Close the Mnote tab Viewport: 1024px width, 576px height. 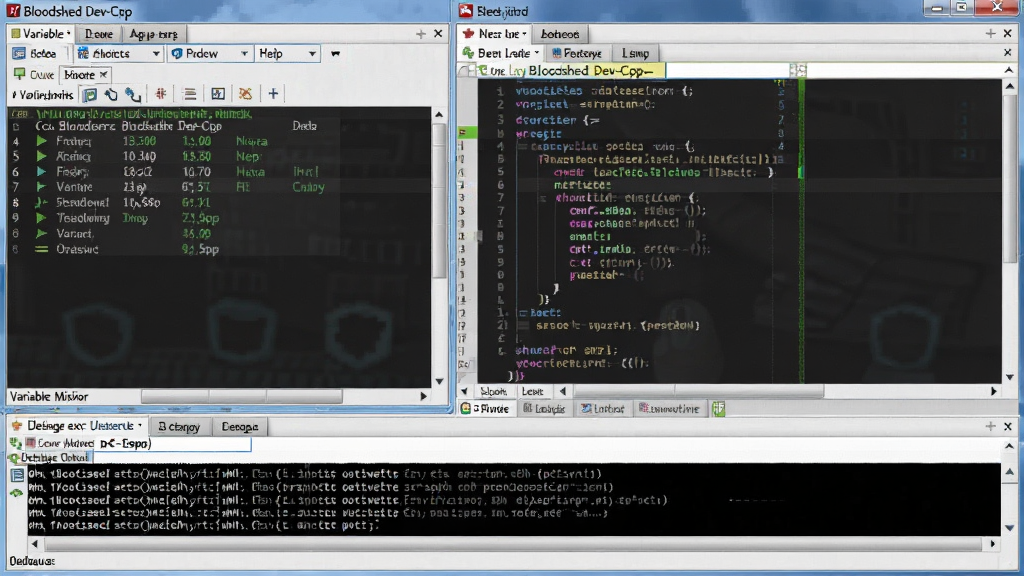(x=103, y=75)
